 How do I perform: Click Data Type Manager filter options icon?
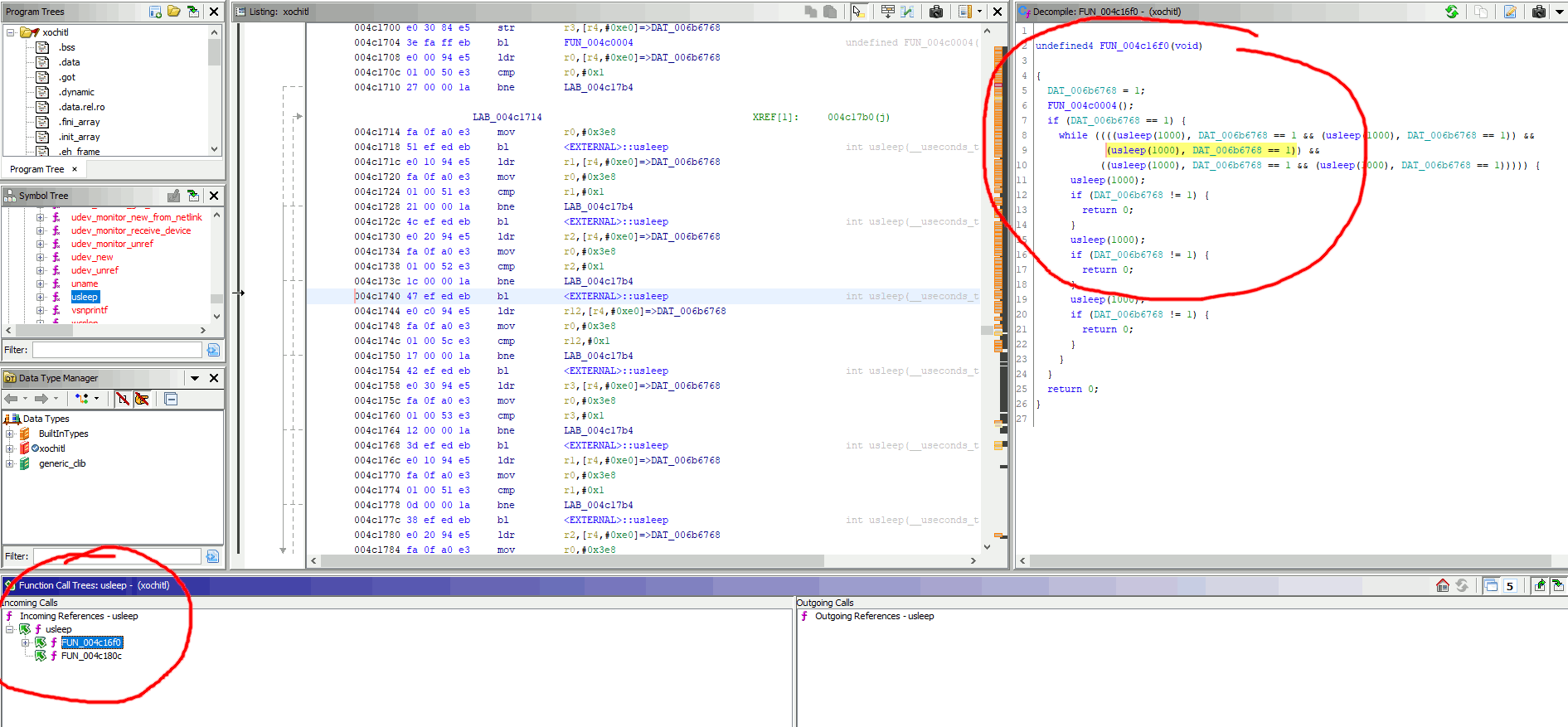pyautogui.click(x=212, y=556)
